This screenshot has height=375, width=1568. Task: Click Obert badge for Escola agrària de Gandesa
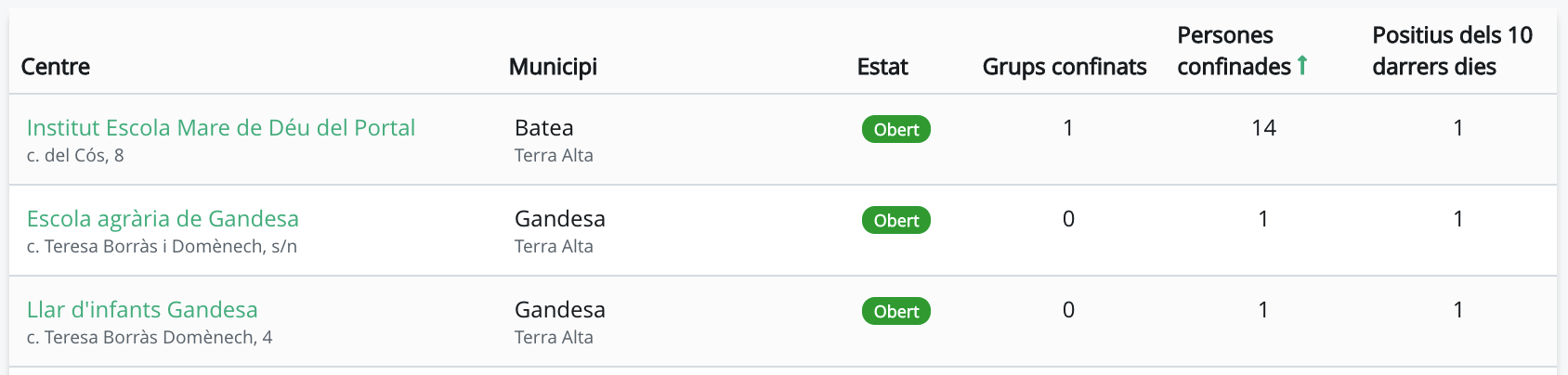(x=896, y=221)
